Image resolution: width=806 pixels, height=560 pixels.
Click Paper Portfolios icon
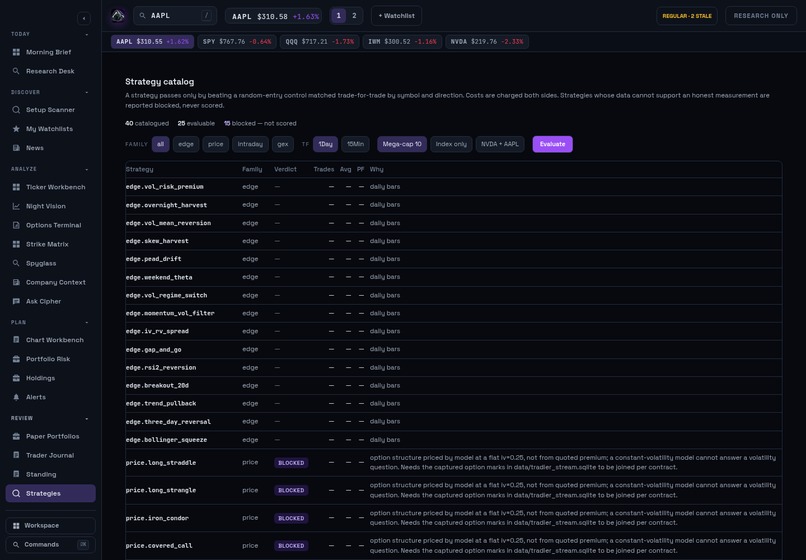pos(16,436)
